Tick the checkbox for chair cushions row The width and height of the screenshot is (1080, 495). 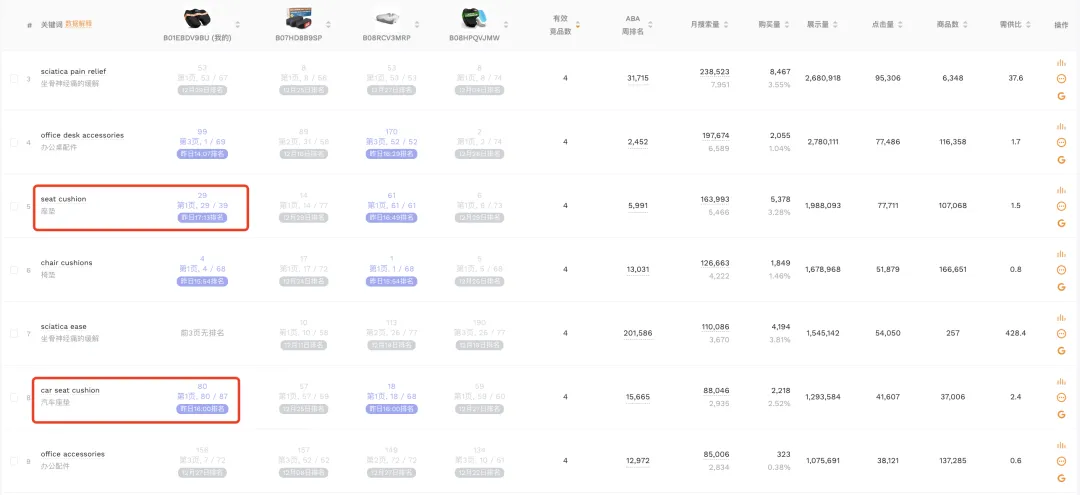click(x=14, y=270)
